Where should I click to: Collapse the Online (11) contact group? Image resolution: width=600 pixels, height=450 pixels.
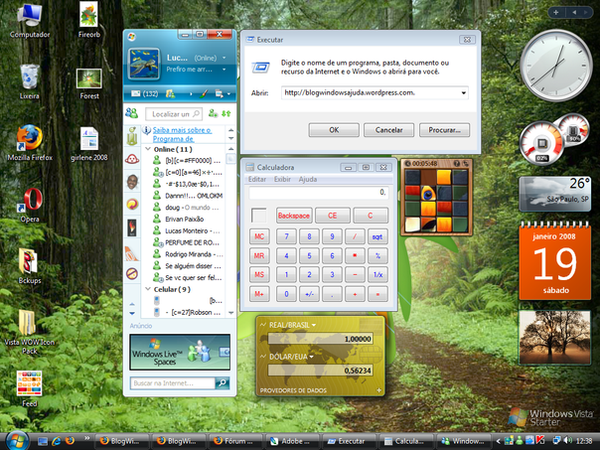pyautogui.click(x=148, y=149)
